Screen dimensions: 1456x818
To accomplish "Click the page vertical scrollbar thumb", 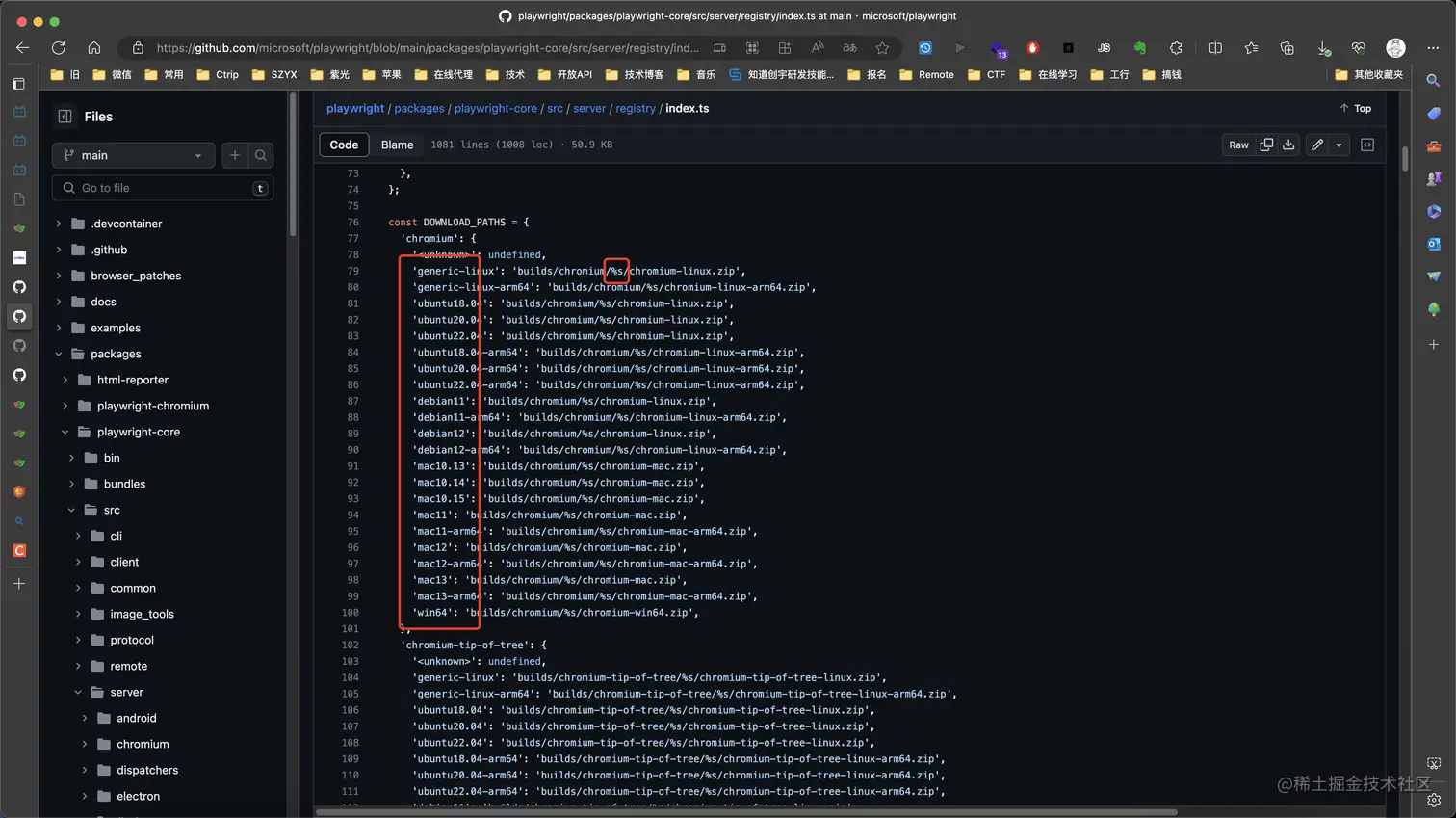I will [1405, 157].
